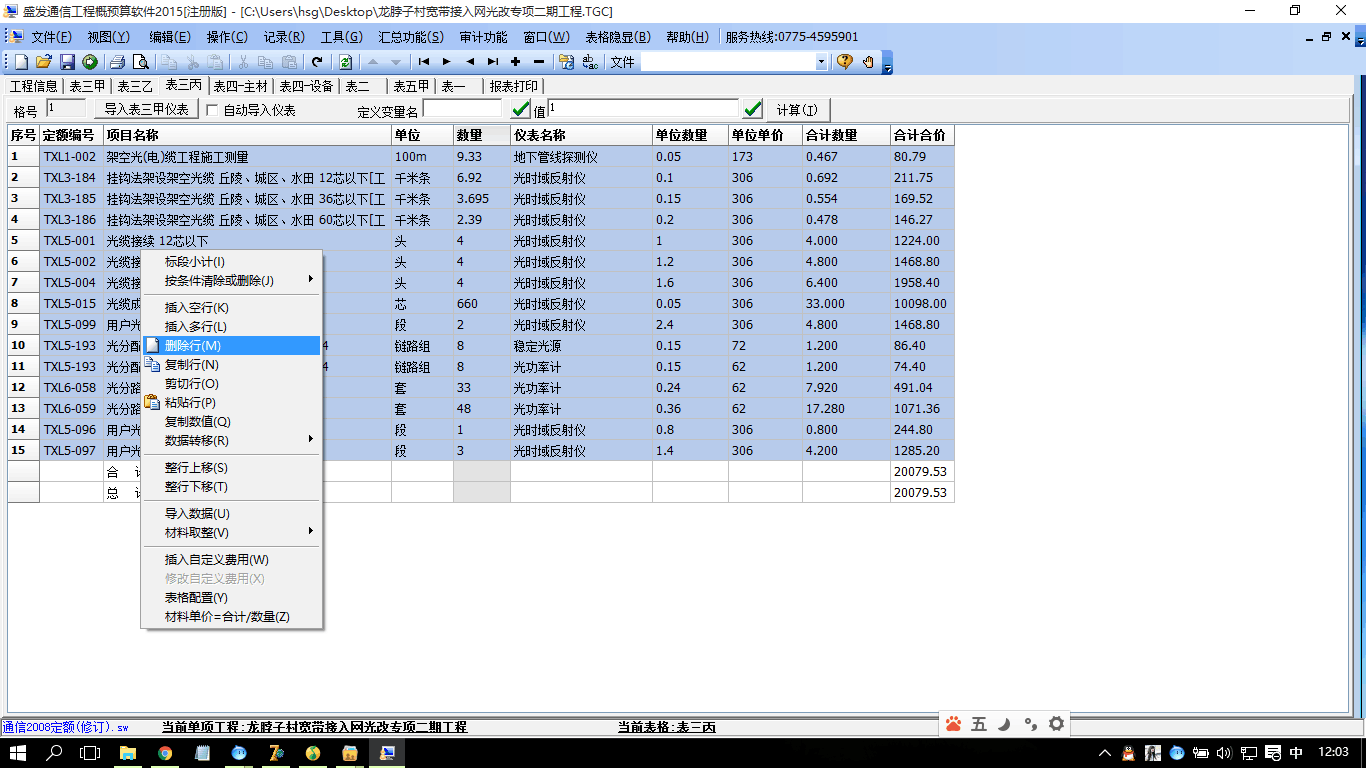Add a record with the plus icon
Viewport: 1366px width, 768px height.
(516, 62)
